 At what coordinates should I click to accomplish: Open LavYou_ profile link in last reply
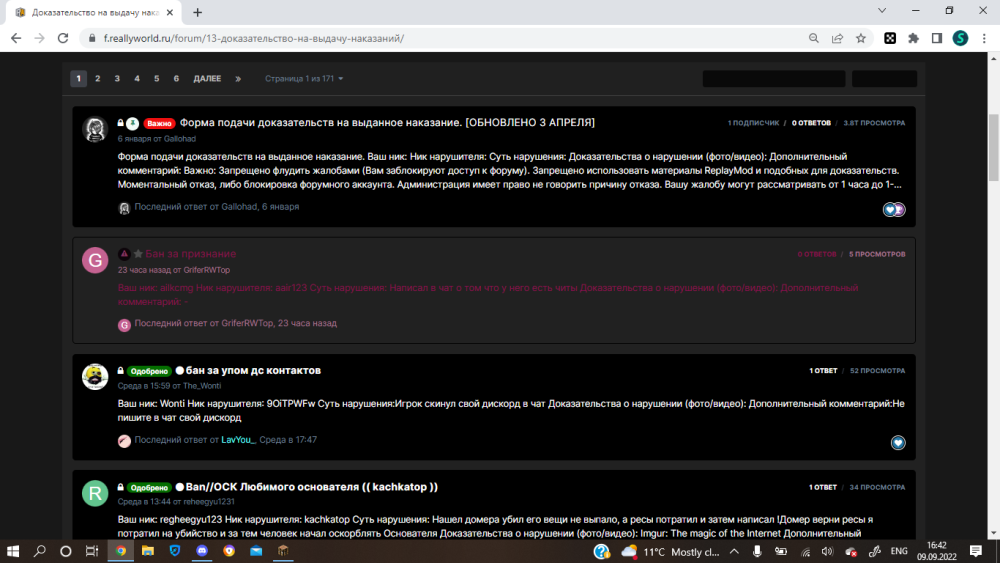tap(239, 440)
